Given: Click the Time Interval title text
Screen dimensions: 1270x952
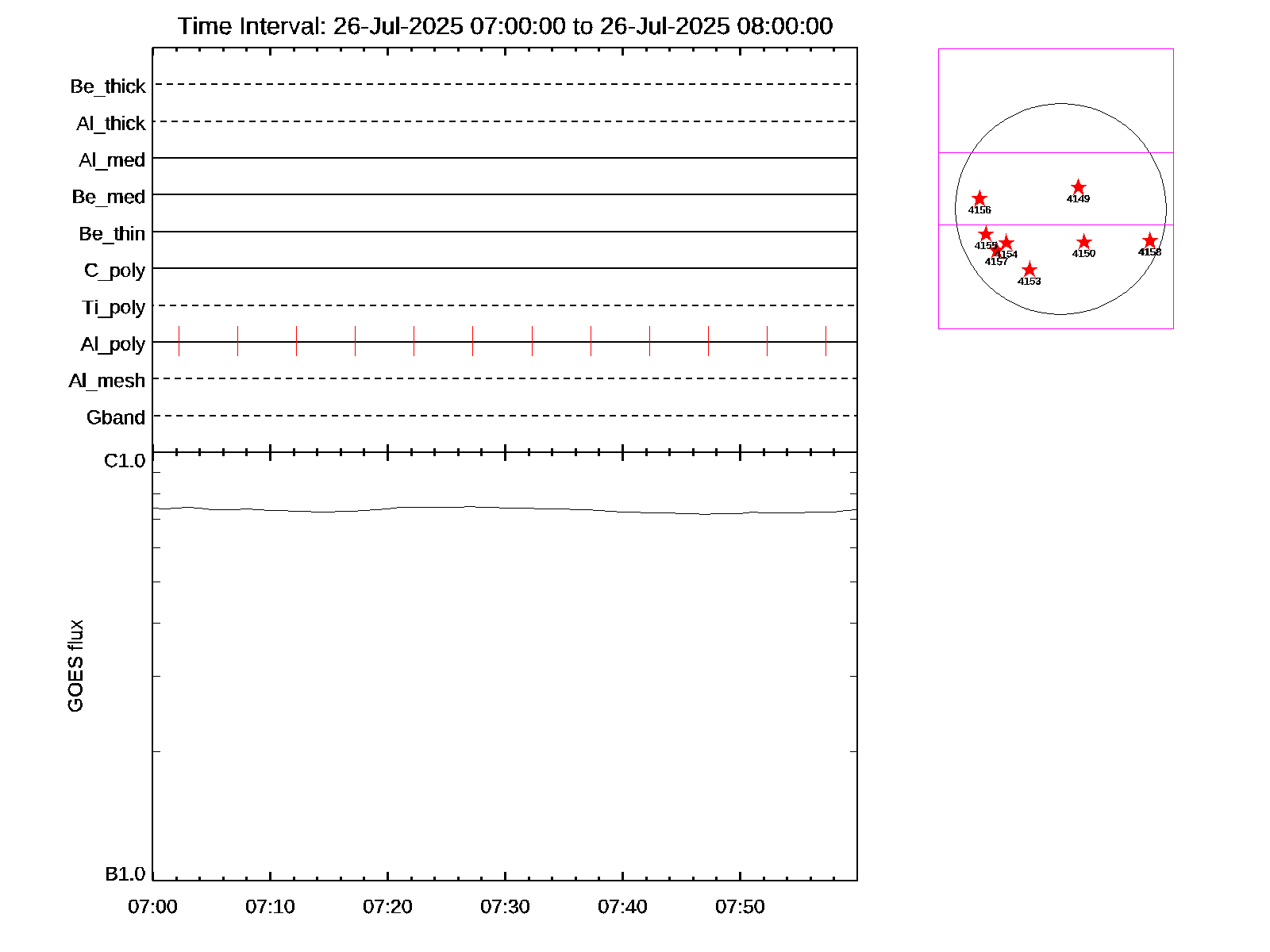Looking at the screenshot, I should click(505, 26).
